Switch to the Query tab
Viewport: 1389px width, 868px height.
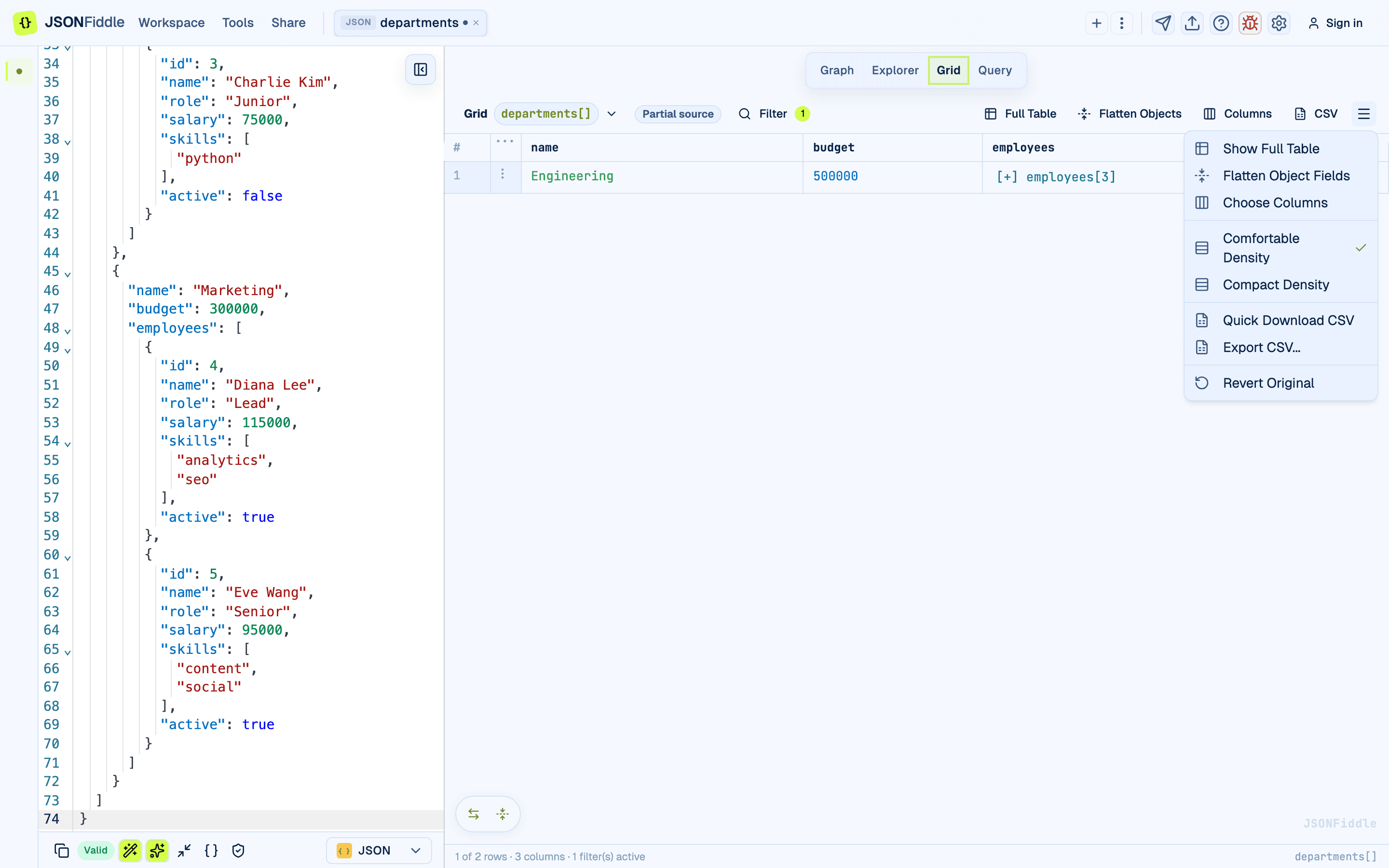point(994,70)
